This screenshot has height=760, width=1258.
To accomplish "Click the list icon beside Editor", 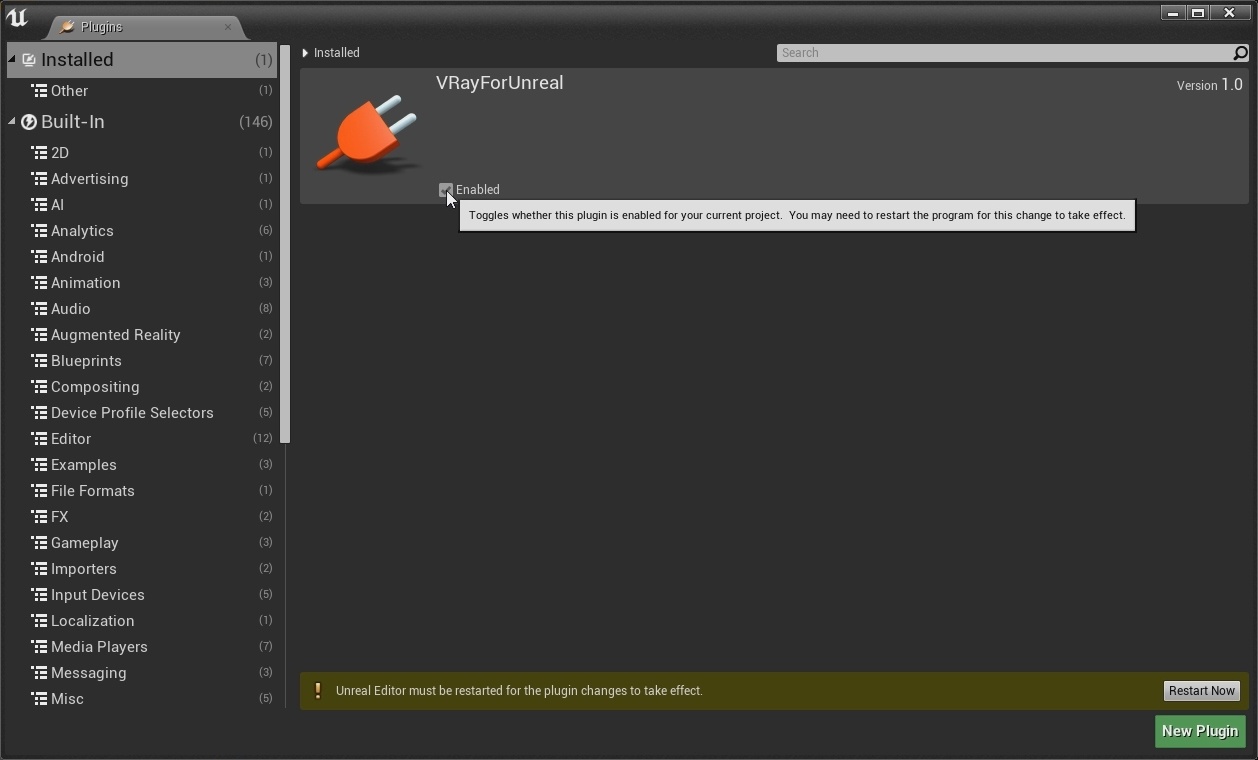I will (39, 439).
